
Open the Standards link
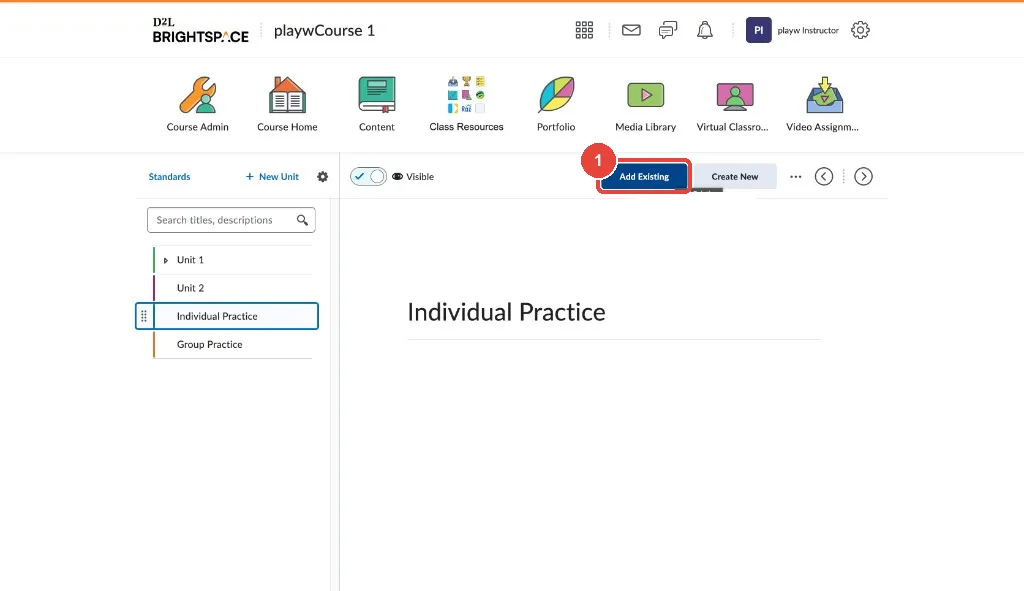[x=169, y=176]
